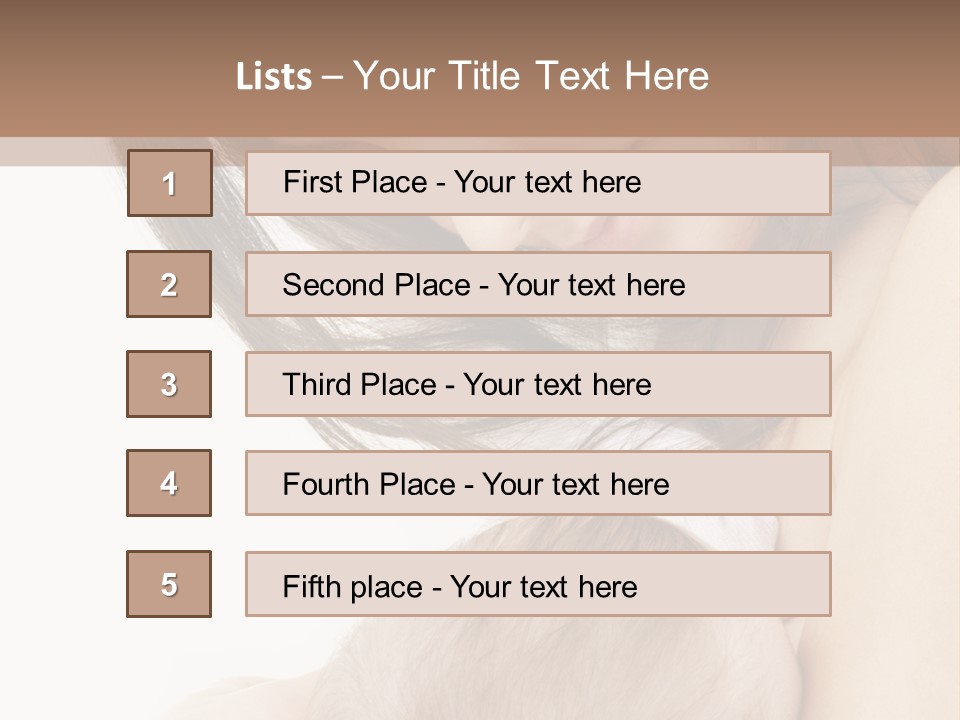Click the words Fourth Place
Viewport: 960px width, 720px height.
point(368,485)
